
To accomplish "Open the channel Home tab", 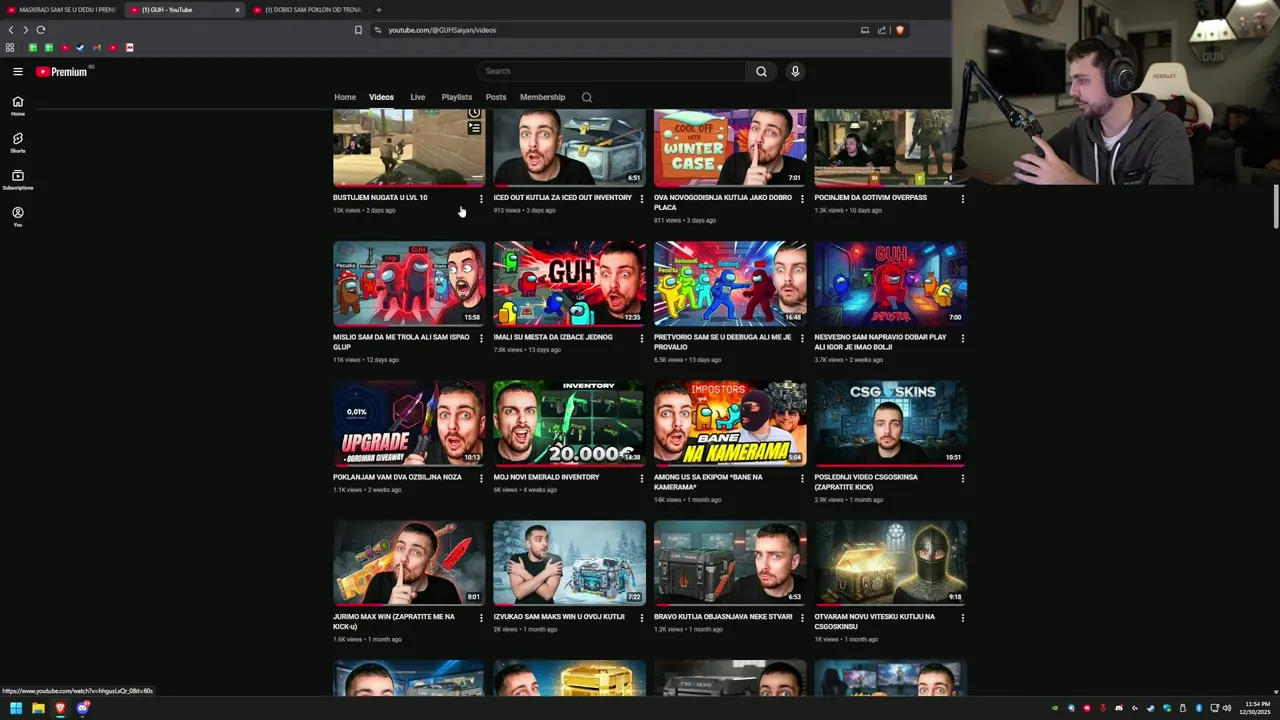I will (x=345, y=97).
